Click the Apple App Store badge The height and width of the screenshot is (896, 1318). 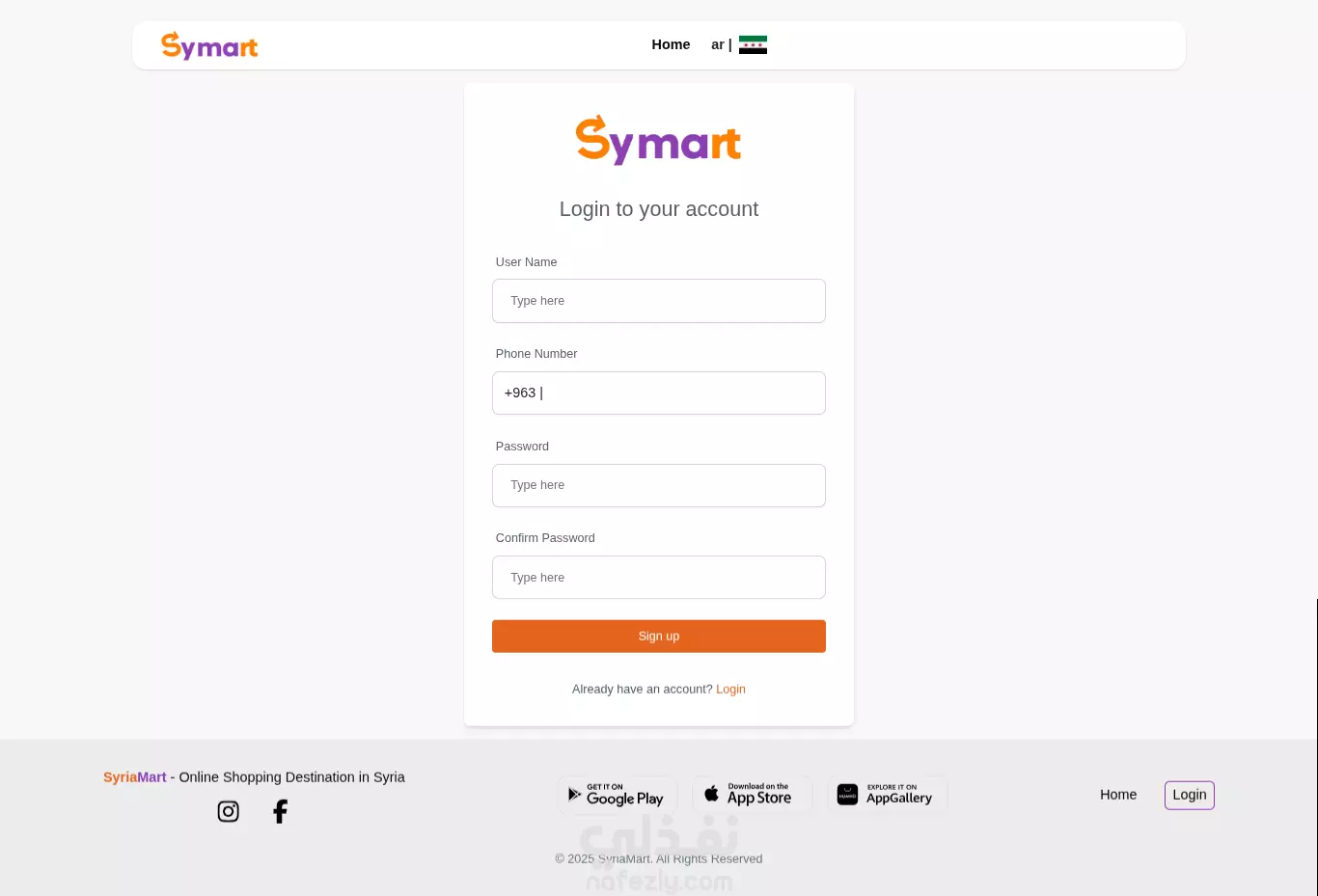(753, 795)
